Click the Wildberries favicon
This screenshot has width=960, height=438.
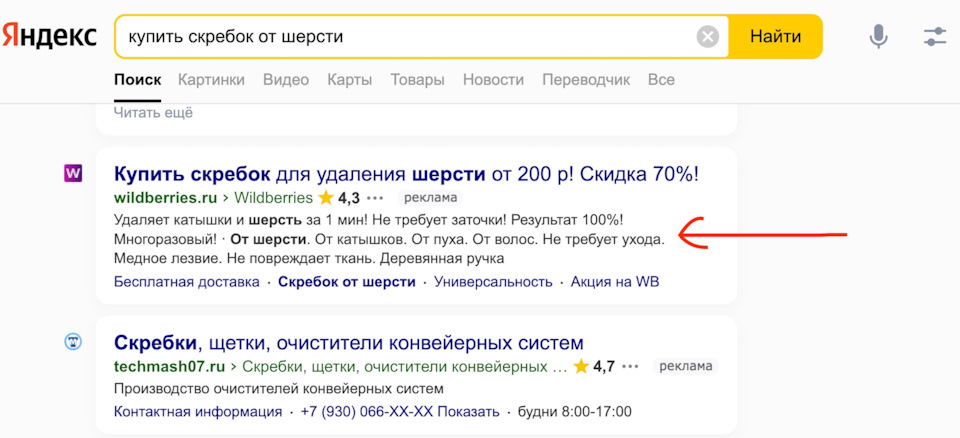tap(72, 173)
